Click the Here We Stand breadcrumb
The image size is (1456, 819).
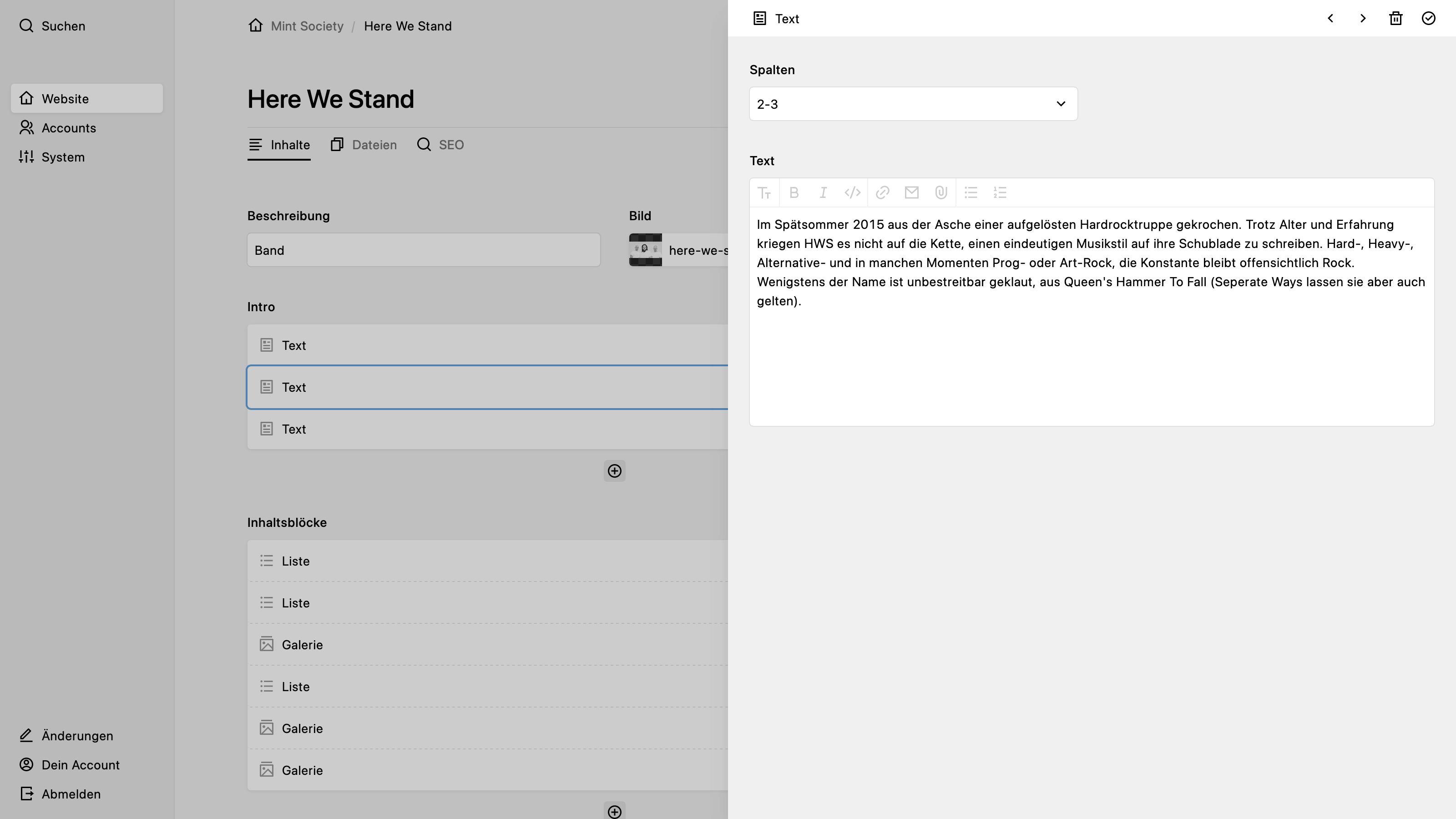[x=408, y=26]
